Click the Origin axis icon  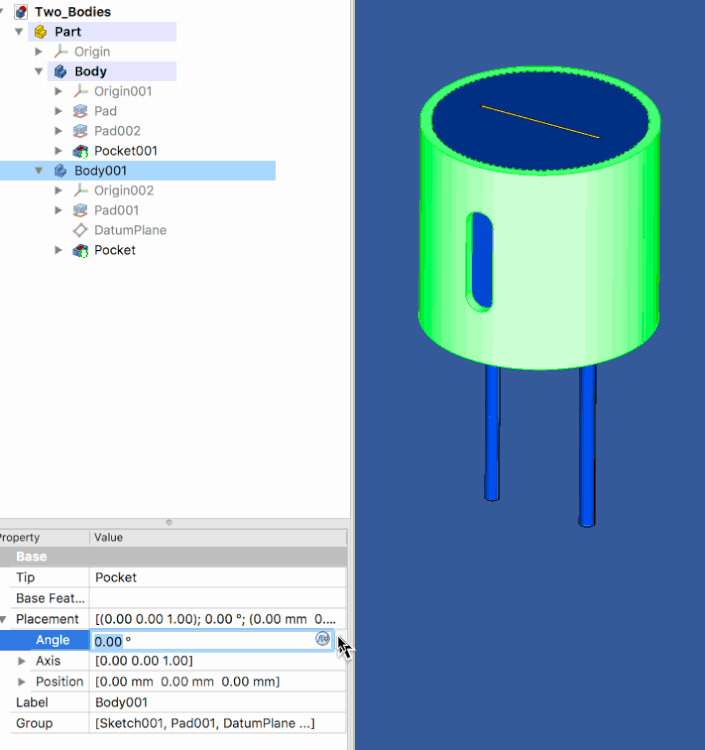click(x=61, y=51)
